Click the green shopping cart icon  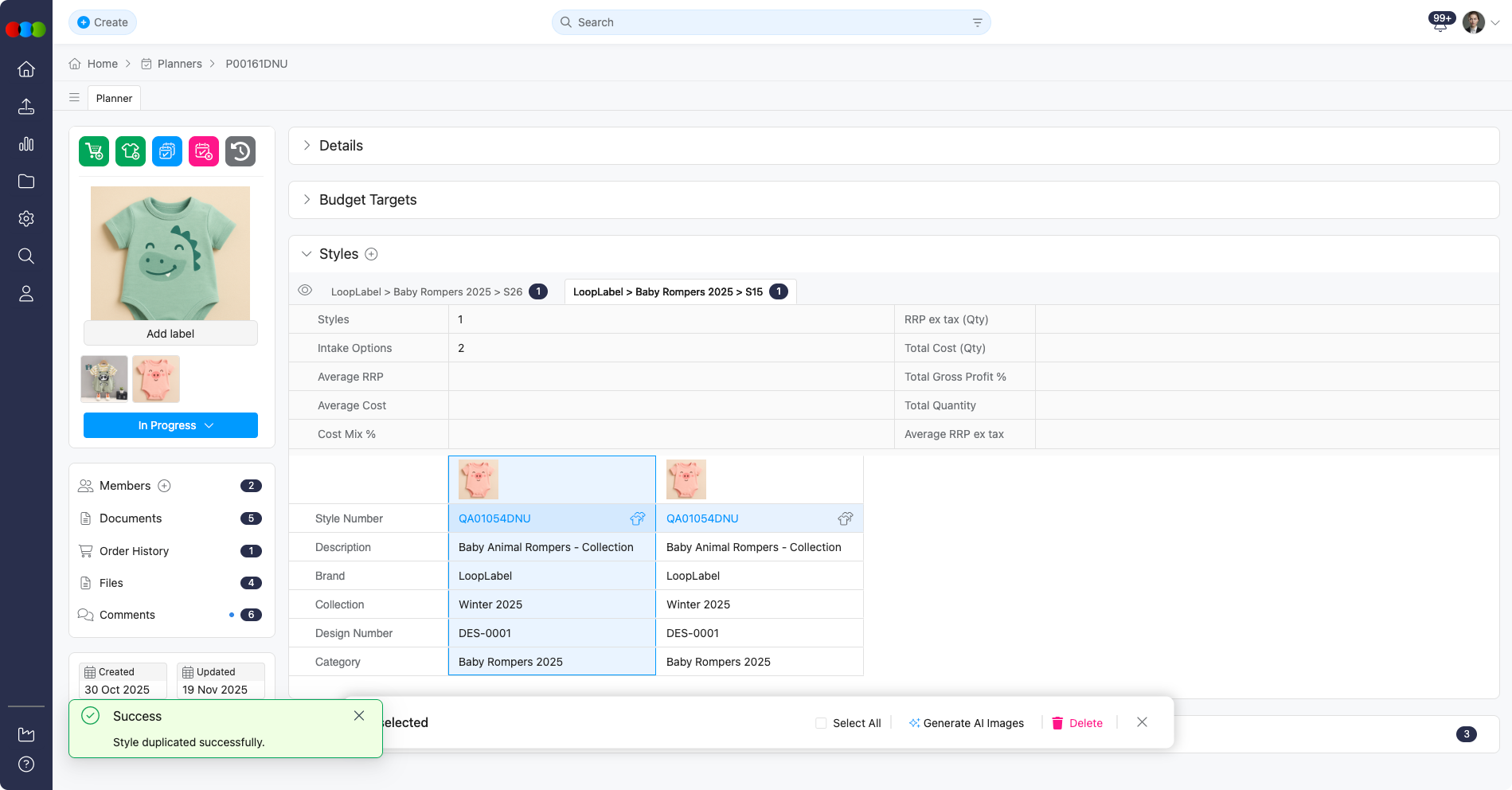click(x=94, y=151)
